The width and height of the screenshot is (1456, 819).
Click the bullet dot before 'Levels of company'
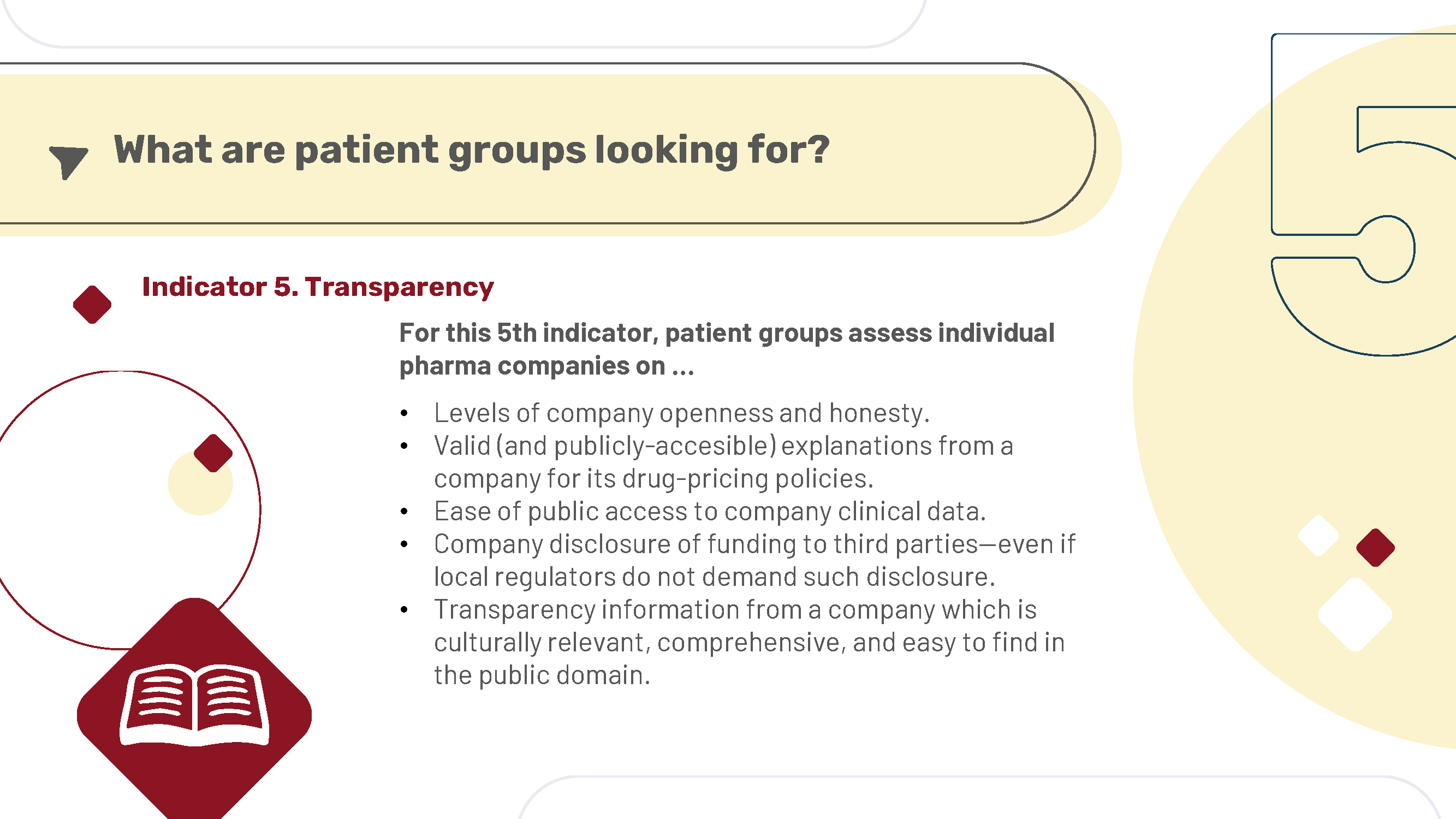pos(403,414)
